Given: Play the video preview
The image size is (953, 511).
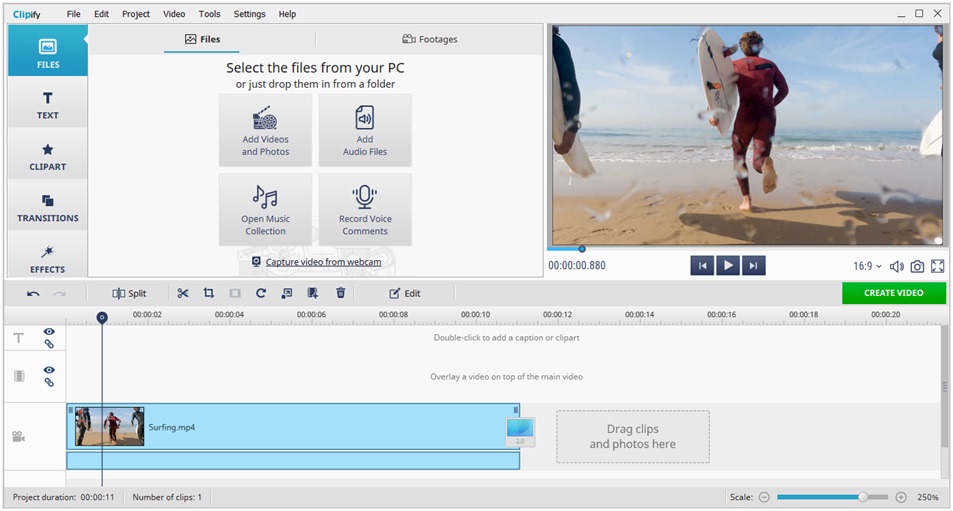Looking at the screenshot, I should click(x=728, y=266).
